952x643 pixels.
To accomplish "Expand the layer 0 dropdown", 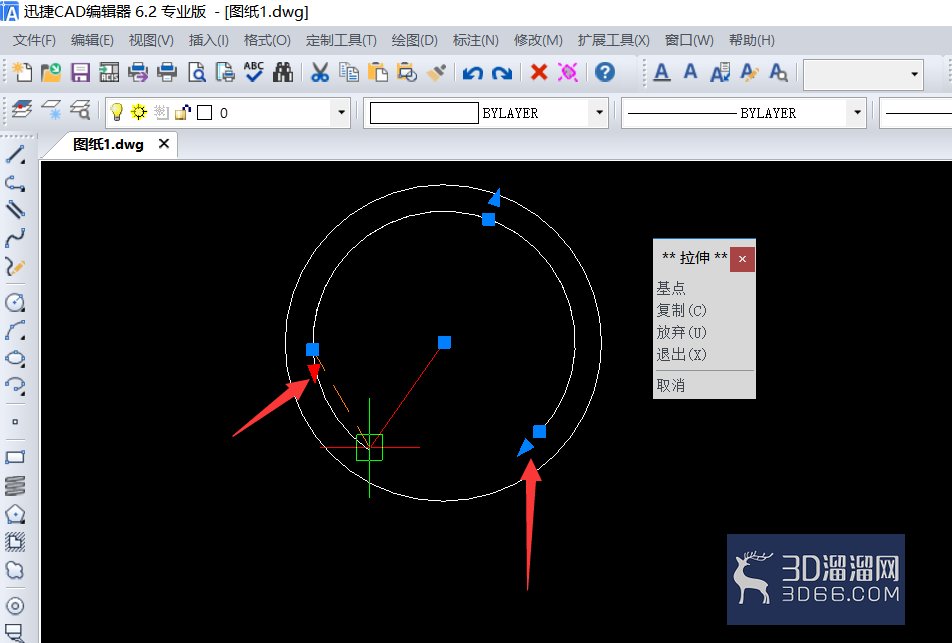I will pyautogui.click(x=341, y=112).
